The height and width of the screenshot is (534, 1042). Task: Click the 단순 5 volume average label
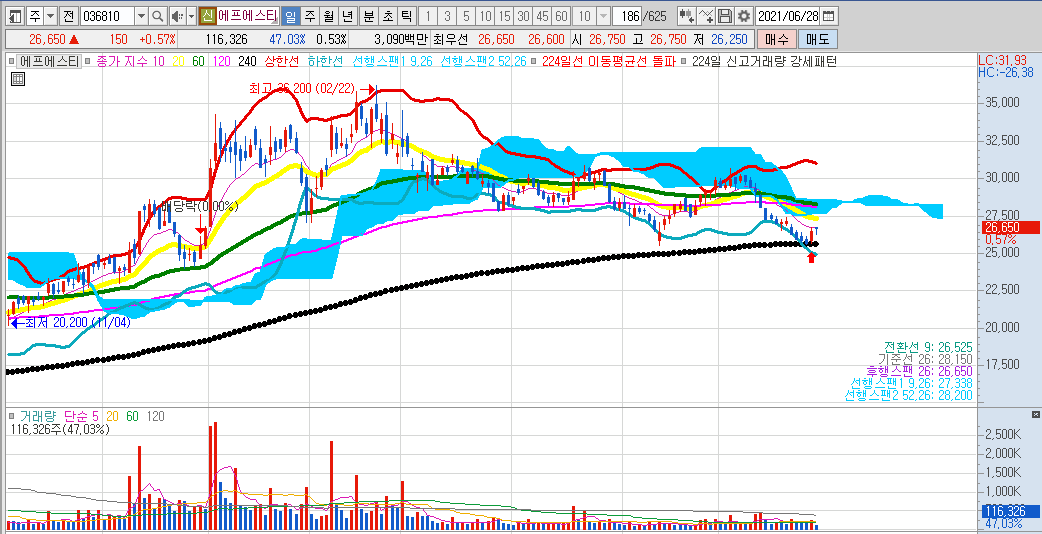pos(81,416)
